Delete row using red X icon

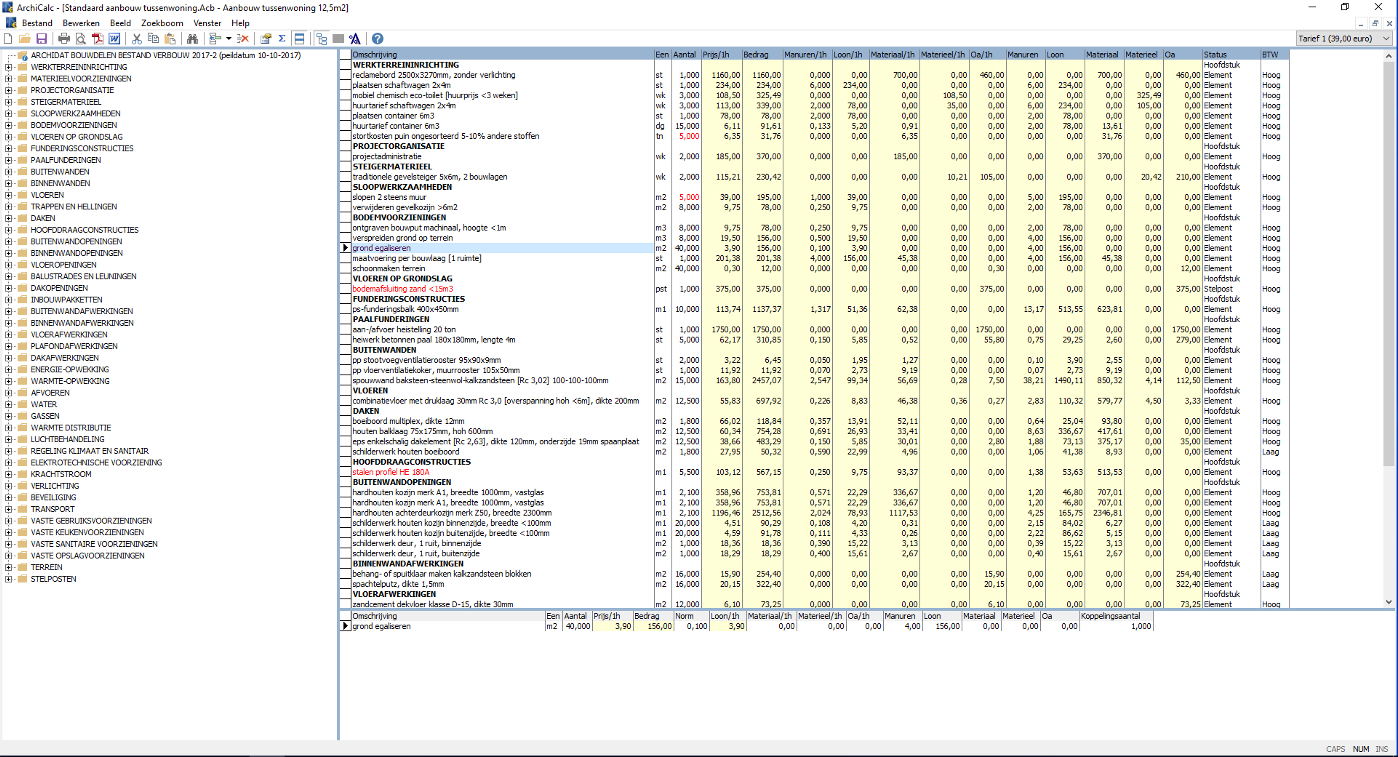pos(243,38)
